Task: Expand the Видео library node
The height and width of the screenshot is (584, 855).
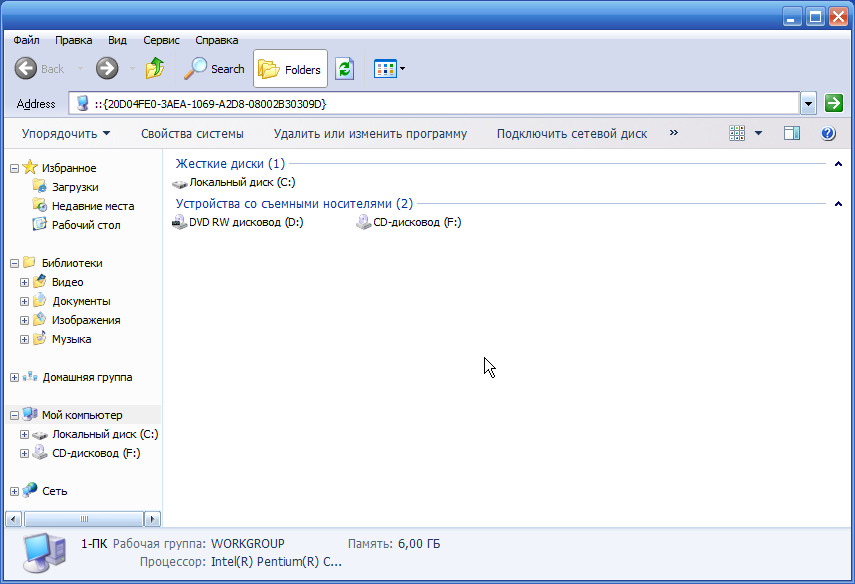Action: (24, 282)
